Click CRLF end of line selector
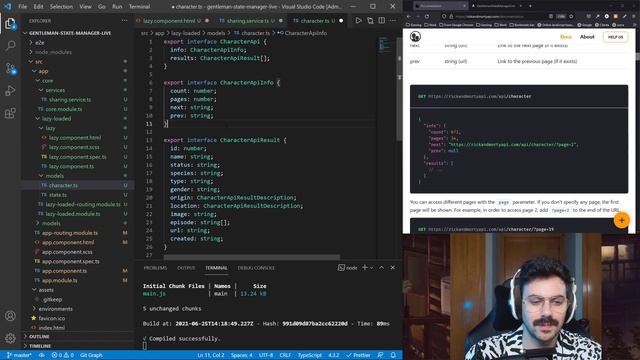Image resolution: width=640 pixels, height=360 pixels. 285,355
